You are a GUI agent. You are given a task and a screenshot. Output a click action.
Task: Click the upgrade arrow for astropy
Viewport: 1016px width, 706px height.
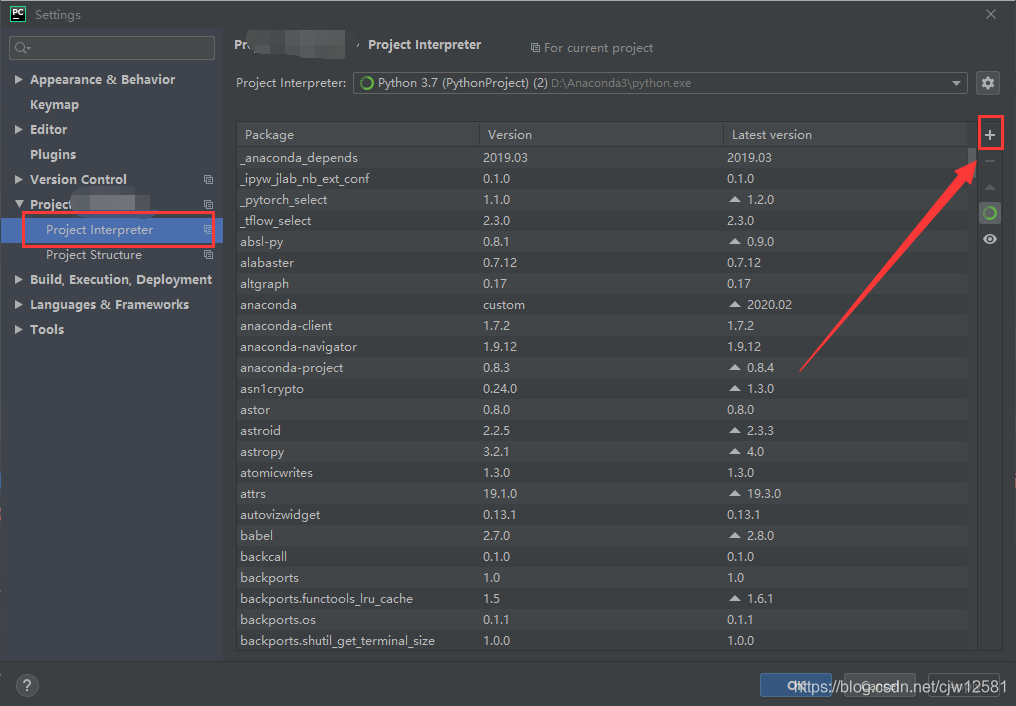735,451
